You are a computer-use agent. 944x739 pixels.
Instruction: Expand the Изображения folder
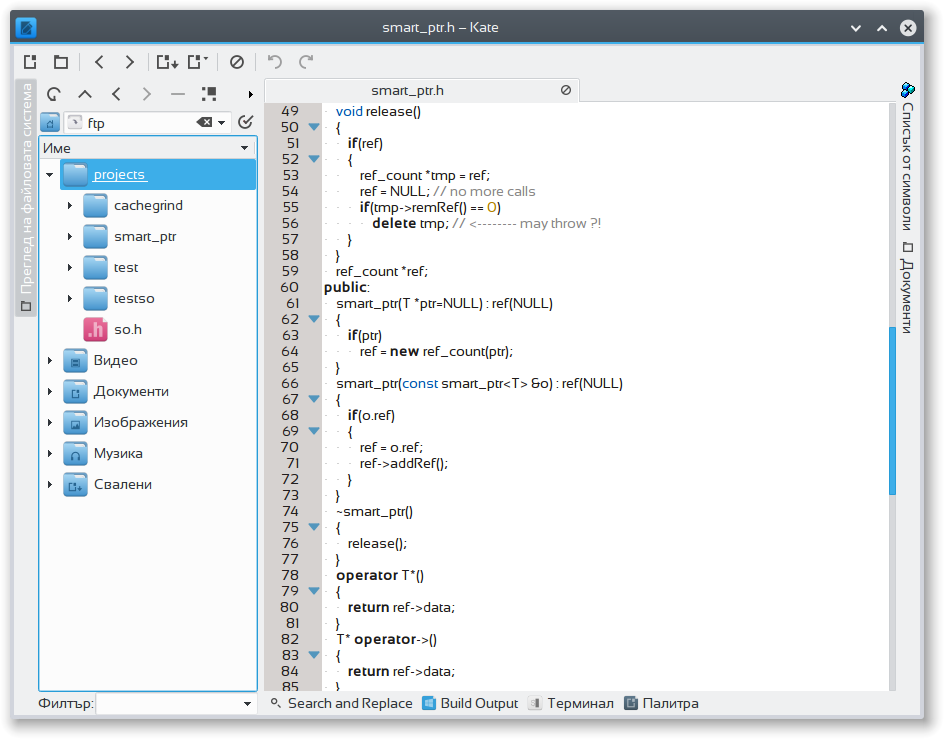click(49, 423)
